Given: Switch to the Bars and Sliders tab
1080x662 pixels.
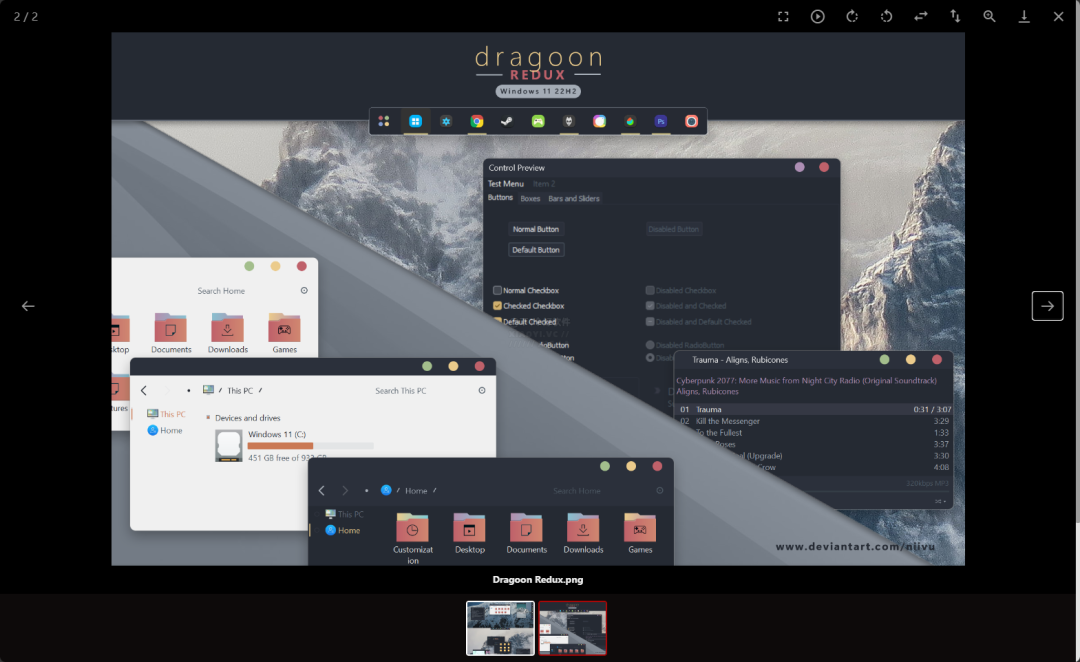Looking at the screenshot, I should 573,199.
